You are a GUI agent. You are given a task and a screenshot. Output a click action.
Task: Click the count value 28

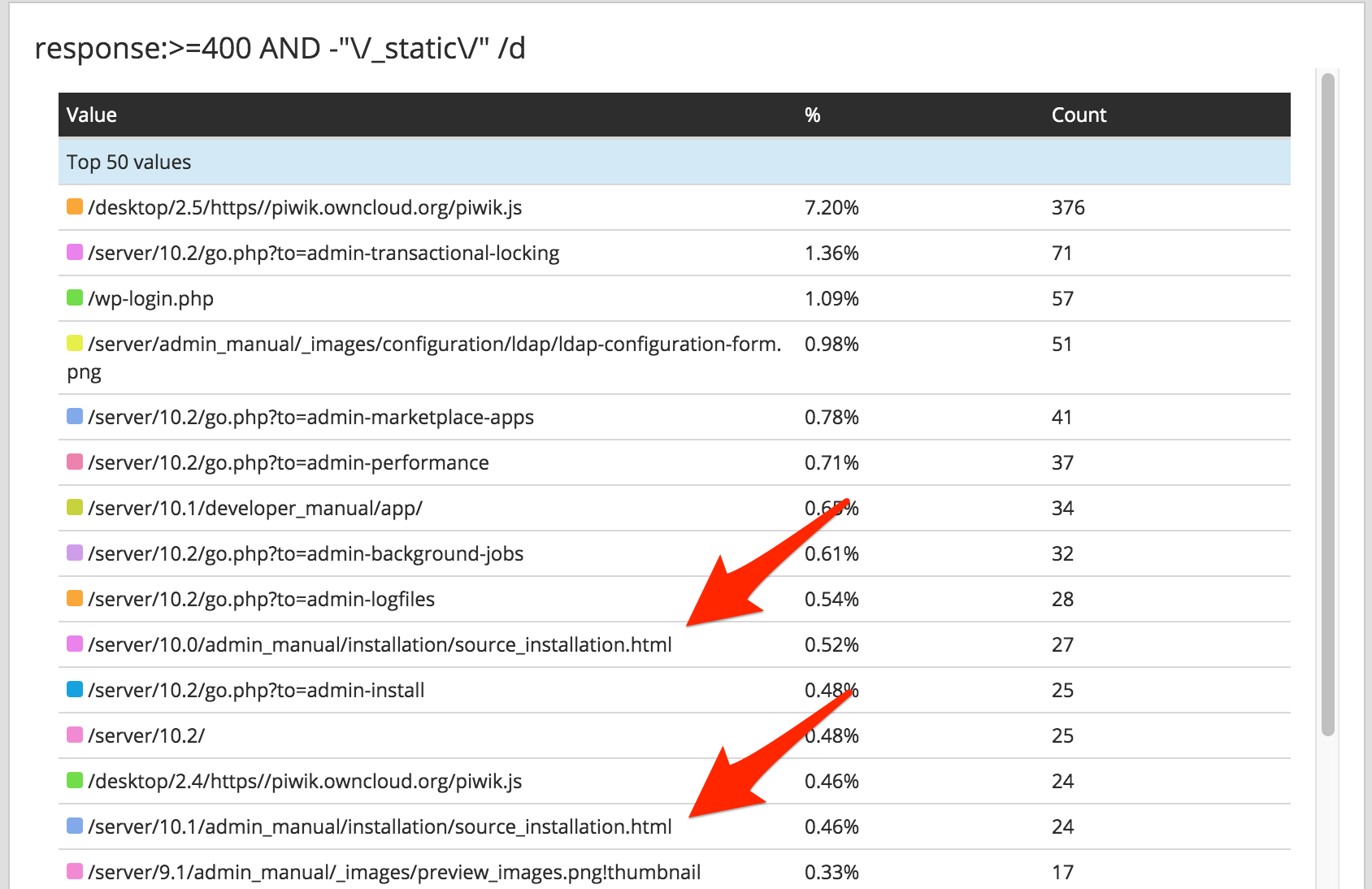point(1062,599)
